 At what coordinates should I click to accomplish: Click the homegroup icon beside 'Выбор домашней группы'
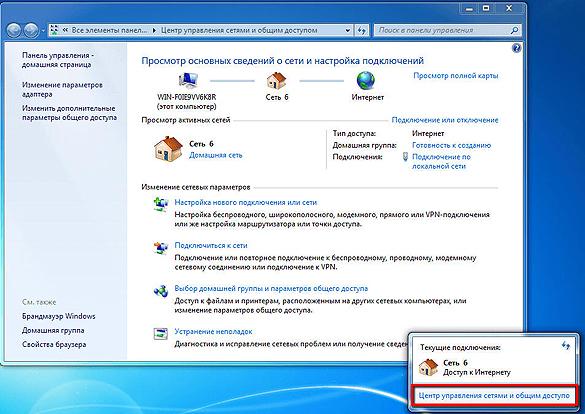[x=161, y=291]
